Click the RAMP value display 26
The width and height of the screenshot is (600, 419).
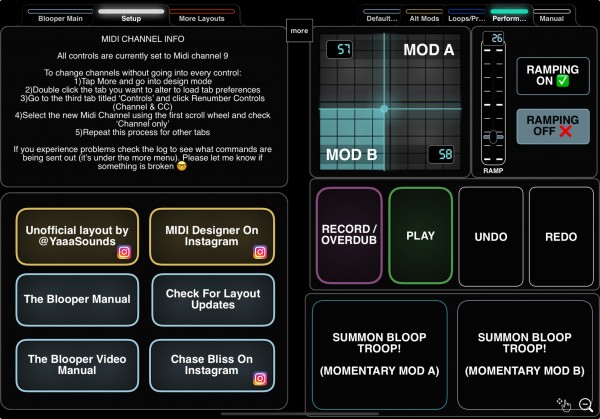493,38
